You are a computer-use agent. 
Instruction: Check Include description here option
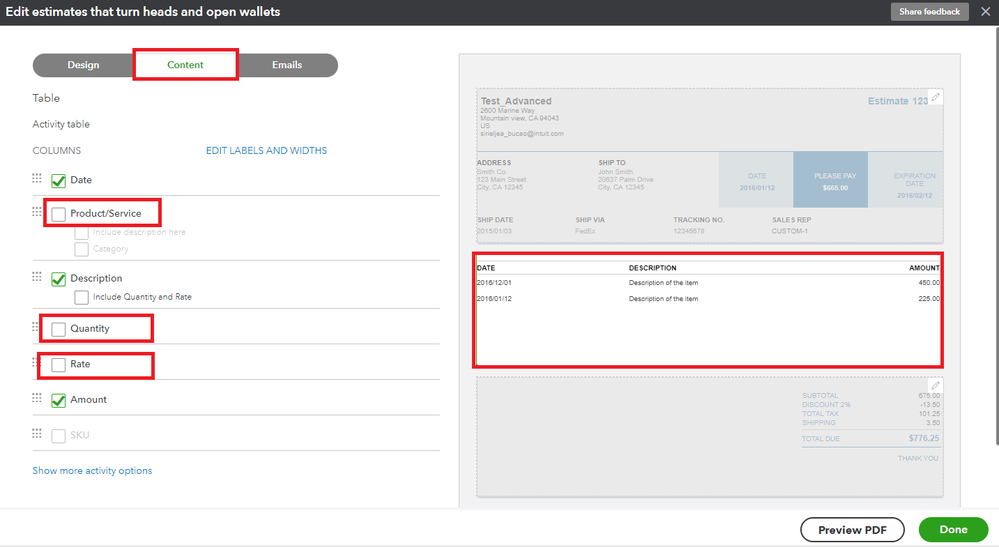(82, 232)
